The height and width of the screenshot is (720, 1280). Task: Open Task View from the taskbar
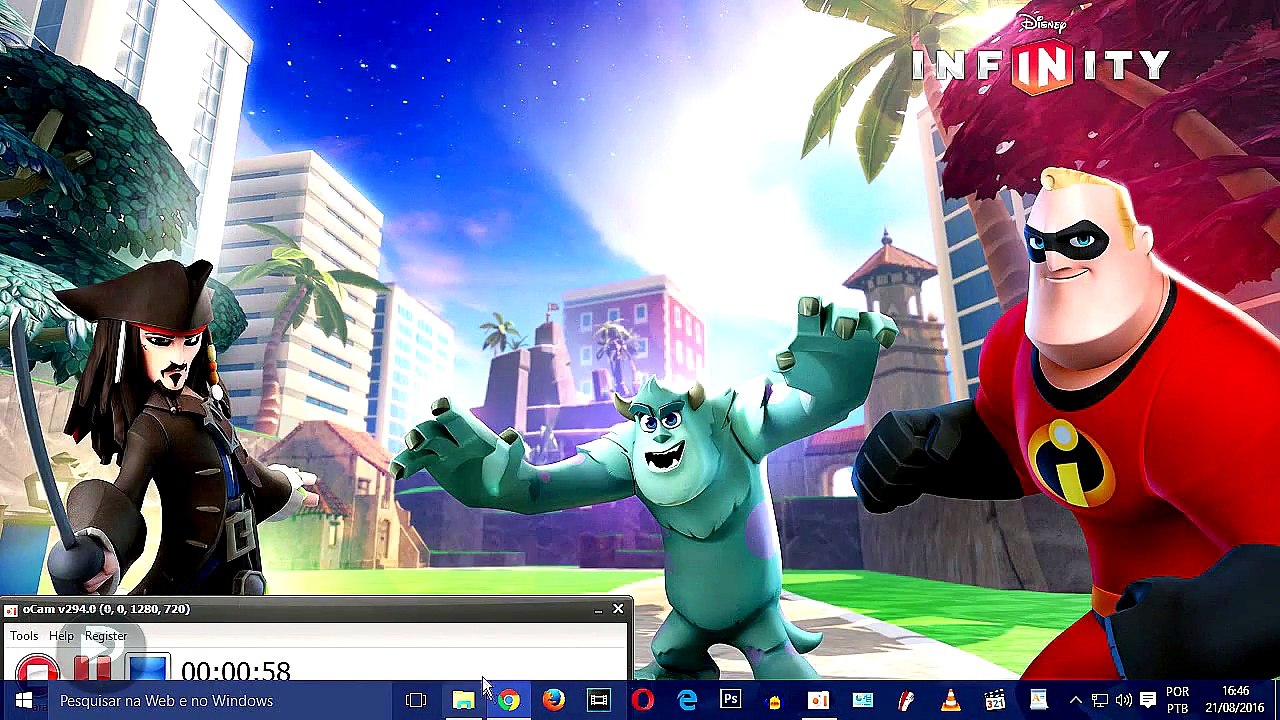[x=416, y=701]
